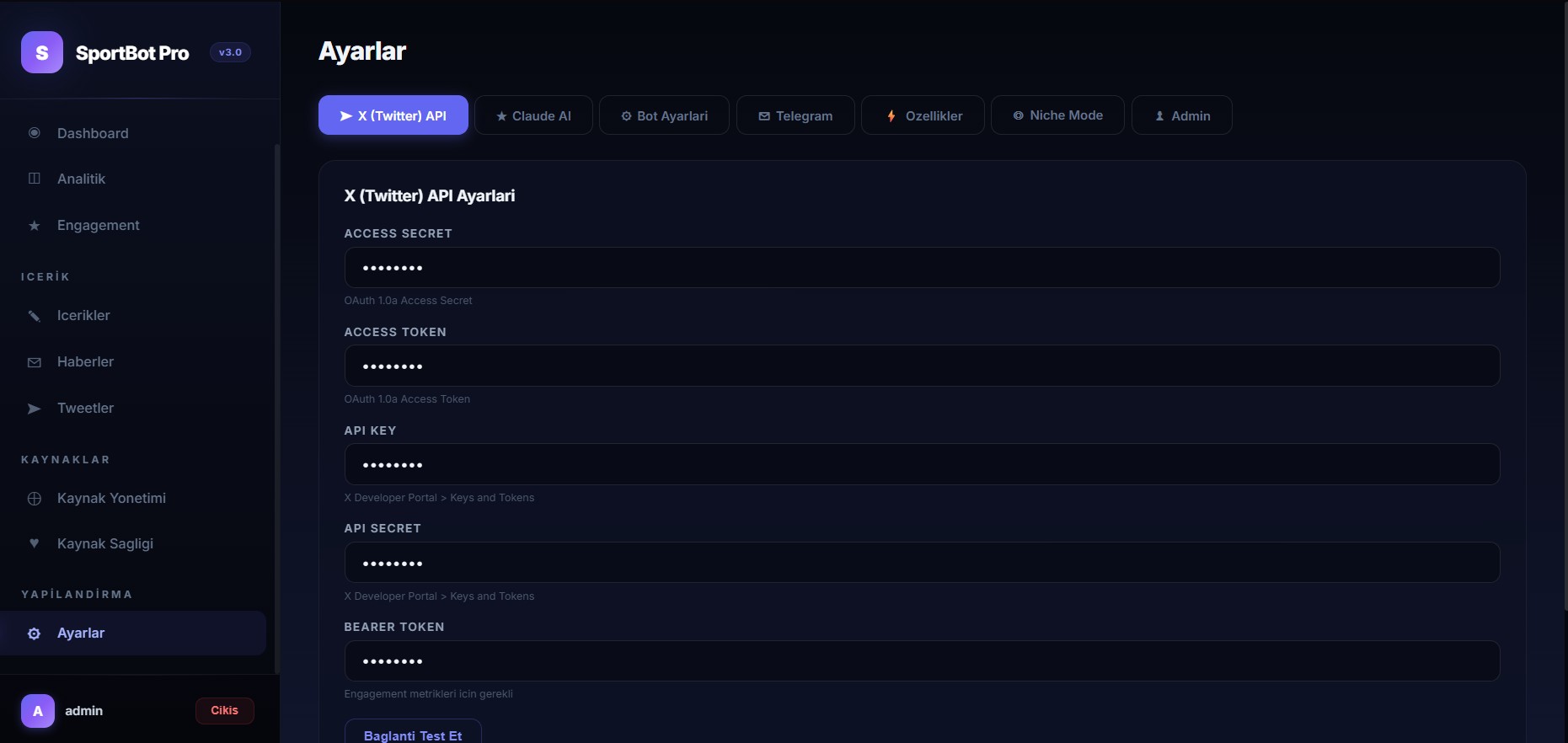This screenshot has width=1568, height=743.
Task: Click the star icon on Claude AI tab
Action: [501, 116]
